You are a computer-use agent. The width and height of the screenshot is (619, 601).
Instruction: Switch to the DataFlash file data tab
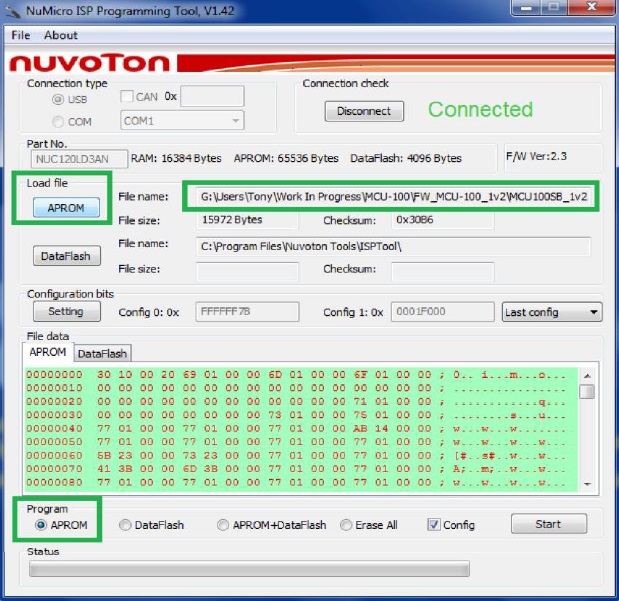(x=102, y=354)
